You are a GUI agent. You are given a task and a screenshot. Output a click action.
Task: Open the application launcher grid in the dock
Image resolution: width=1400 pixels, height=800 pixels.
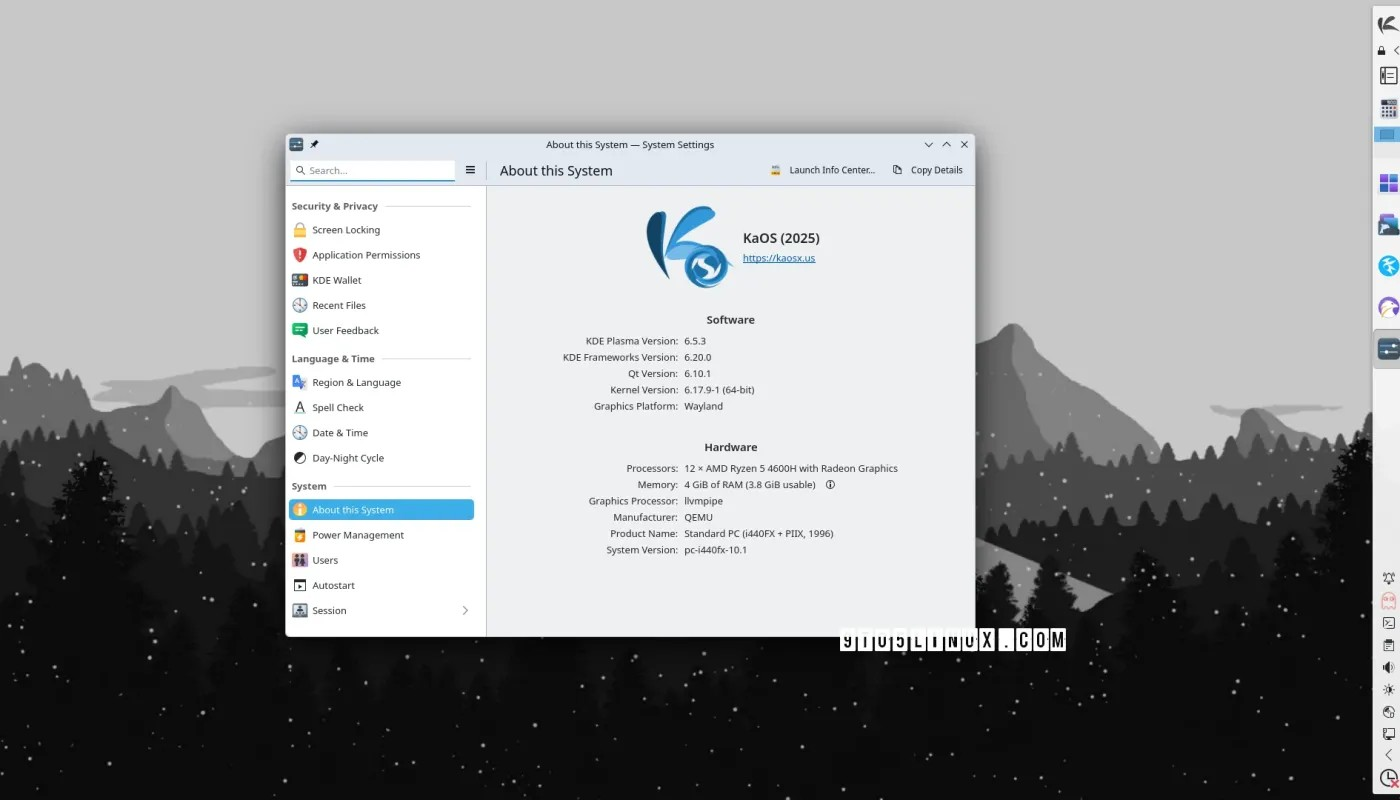click(1388, 183)
